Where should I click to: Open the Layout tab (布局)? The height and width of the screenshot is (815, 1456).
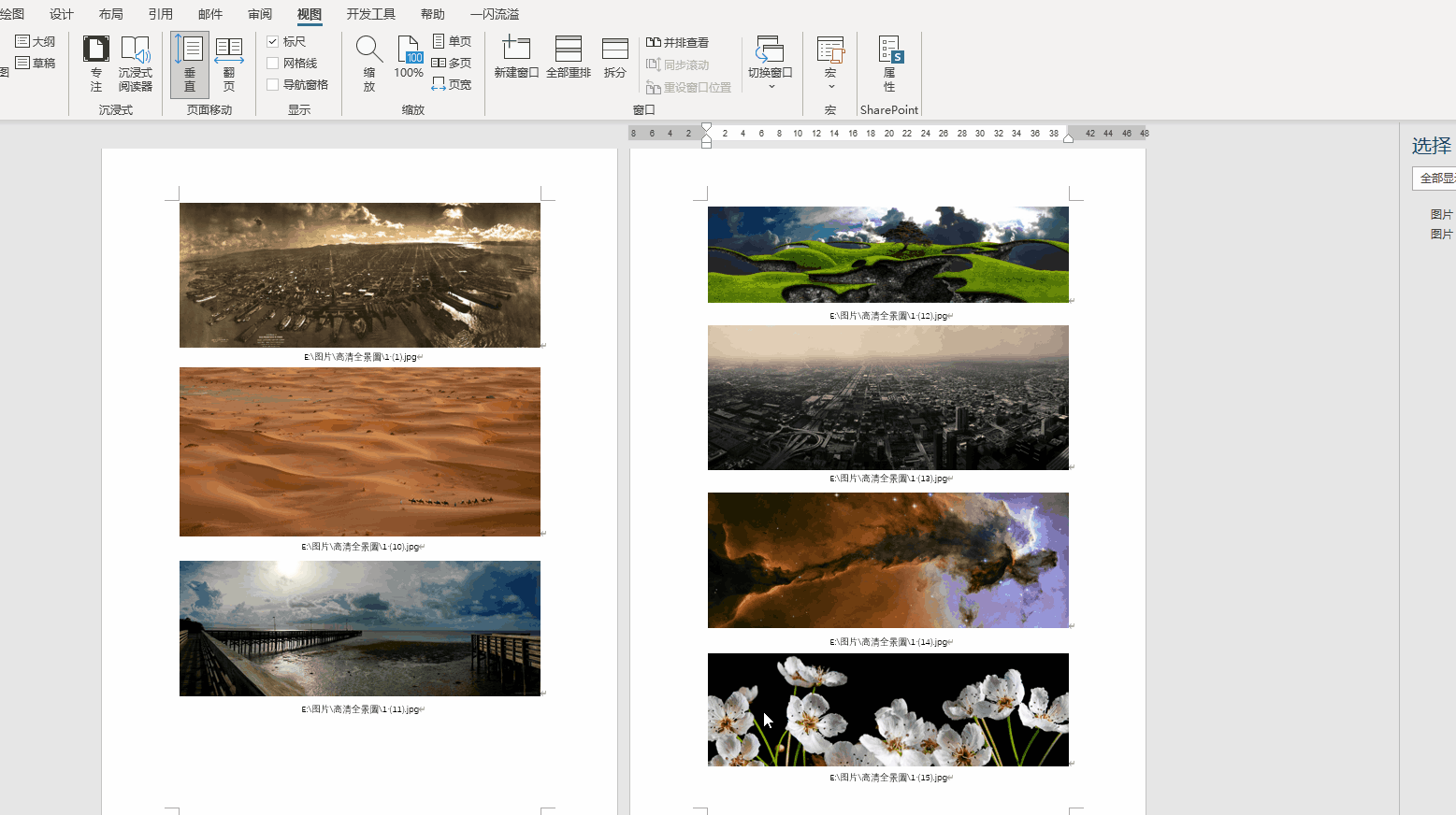[x=111, y=14]
